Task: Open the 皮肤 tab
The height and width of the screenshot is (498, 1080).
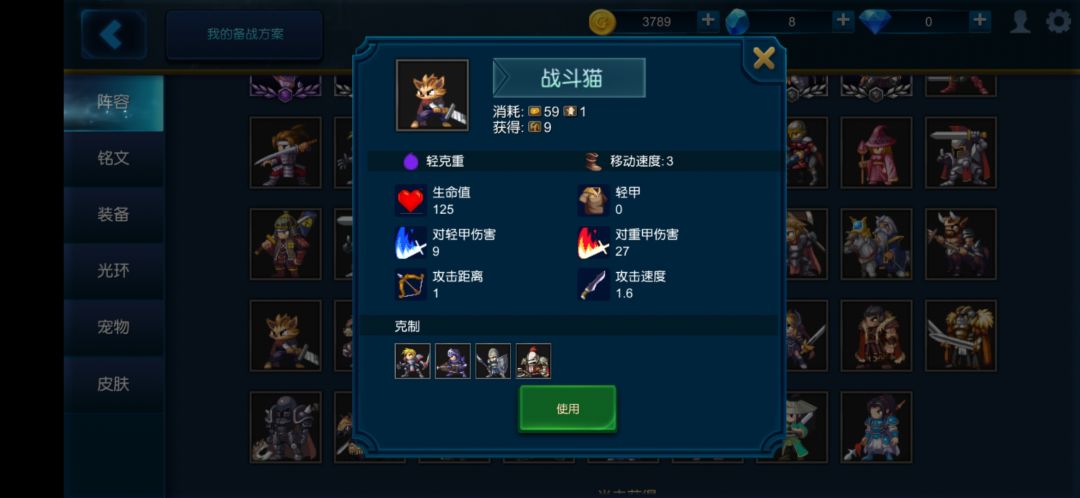Action: 114,384
